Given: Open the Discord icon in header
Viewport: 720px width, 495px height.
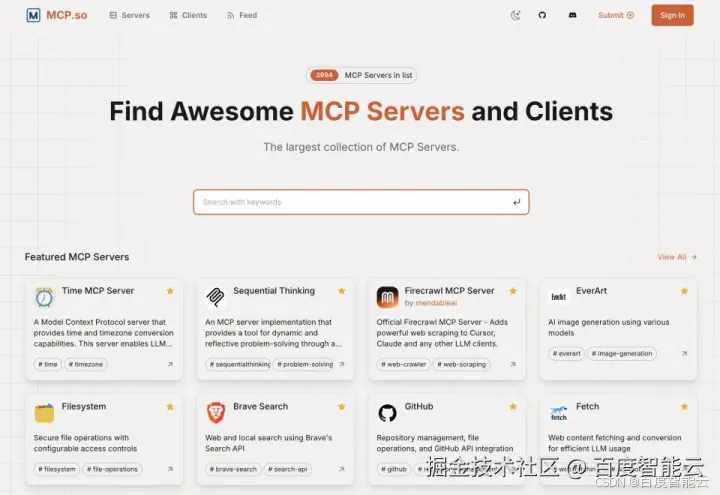Looking at the screenshot, I should (573, 15).
